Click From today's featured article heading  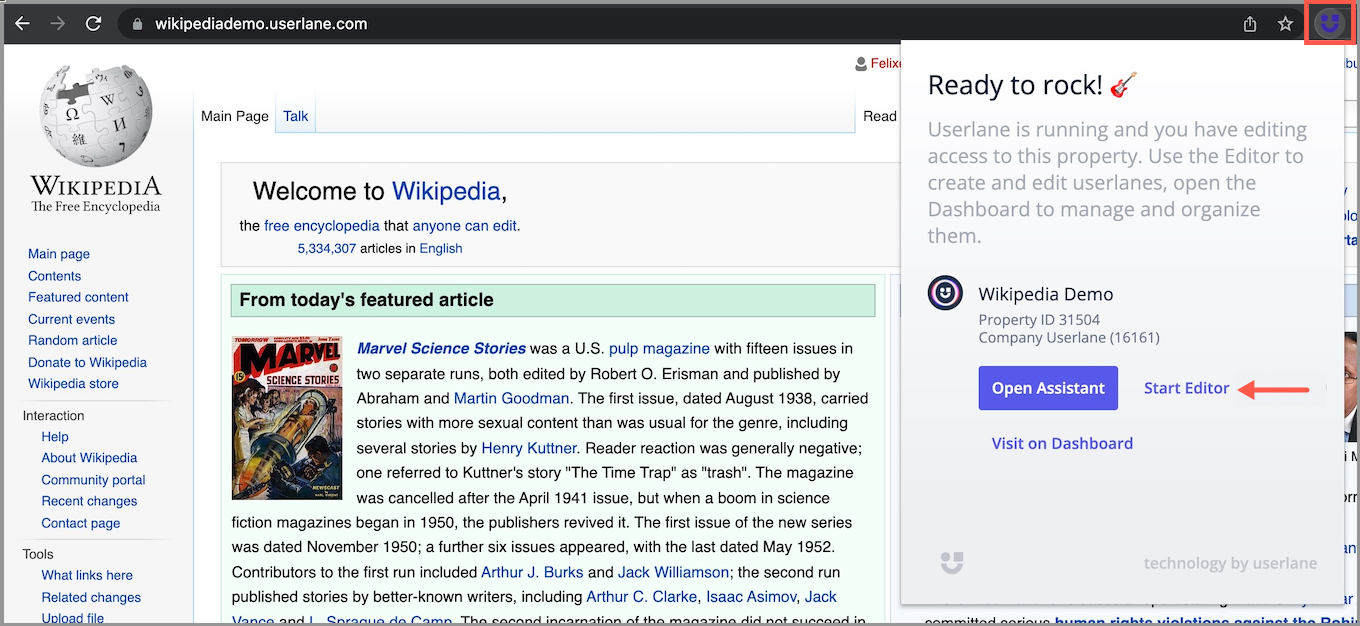(366, 300)
